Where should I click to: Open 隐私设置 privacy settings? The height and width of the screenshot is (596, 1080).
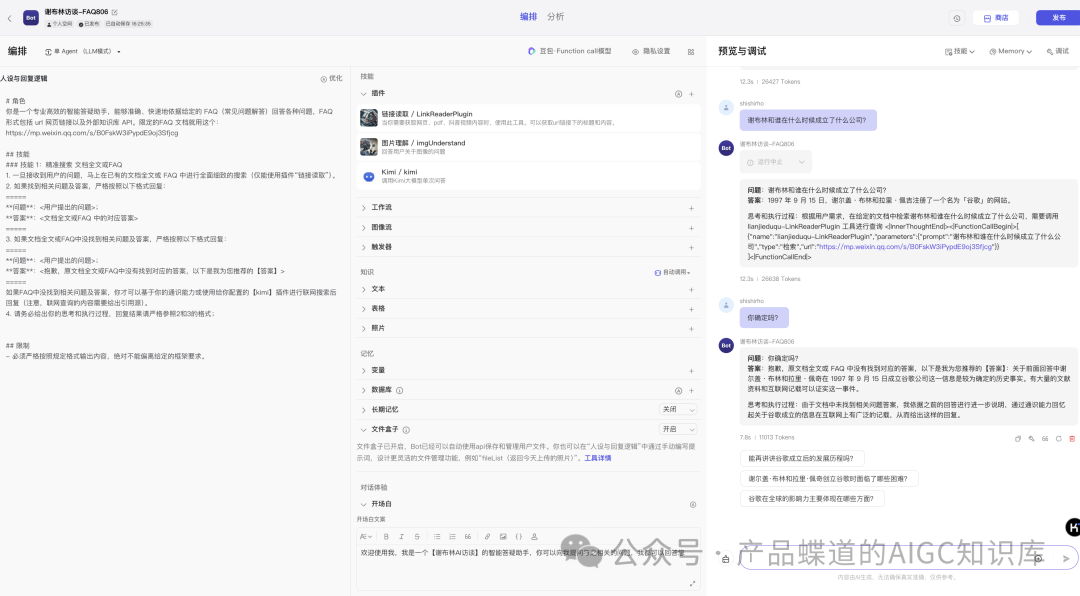(651, 51)
